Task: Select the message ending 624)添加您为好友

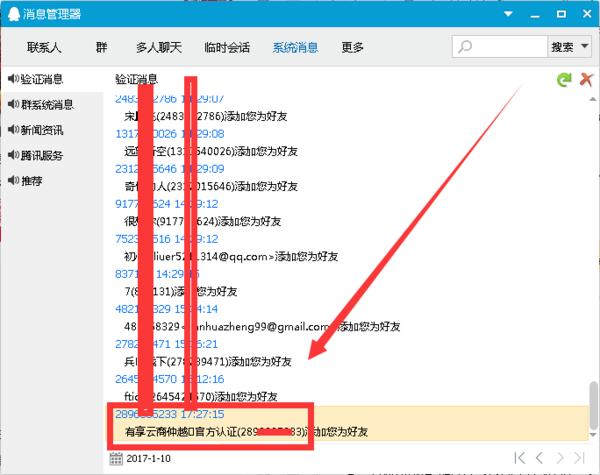Action: click(x=203, y=221)
